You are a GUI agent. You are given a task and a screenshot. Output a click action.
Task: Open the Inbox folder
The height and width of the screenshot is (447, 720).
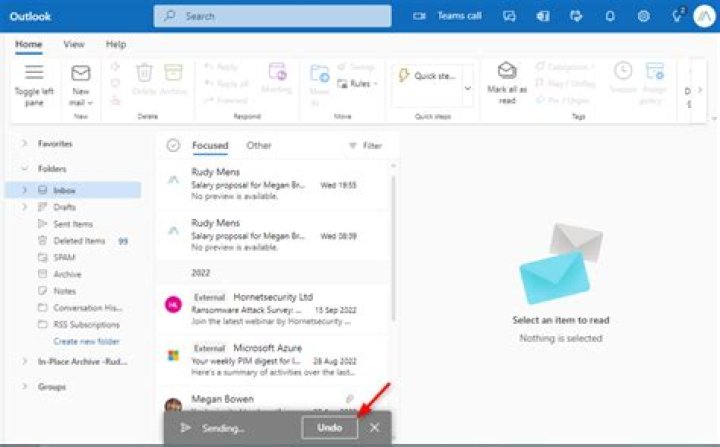click(x=73, y=190)
